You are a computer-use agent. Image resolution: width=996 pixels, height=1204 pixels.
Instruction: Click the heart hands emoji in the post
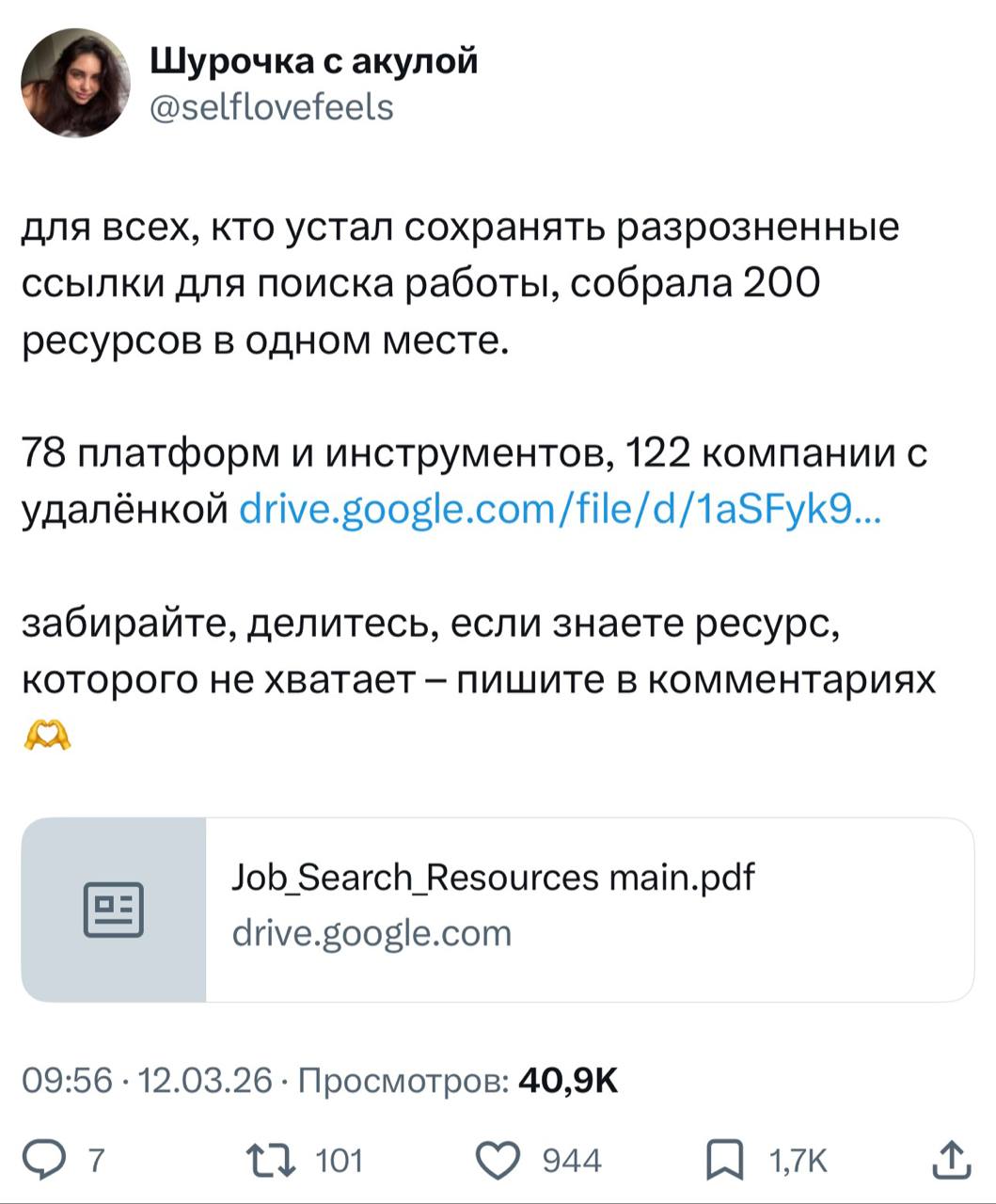click(x=47, y=735)
